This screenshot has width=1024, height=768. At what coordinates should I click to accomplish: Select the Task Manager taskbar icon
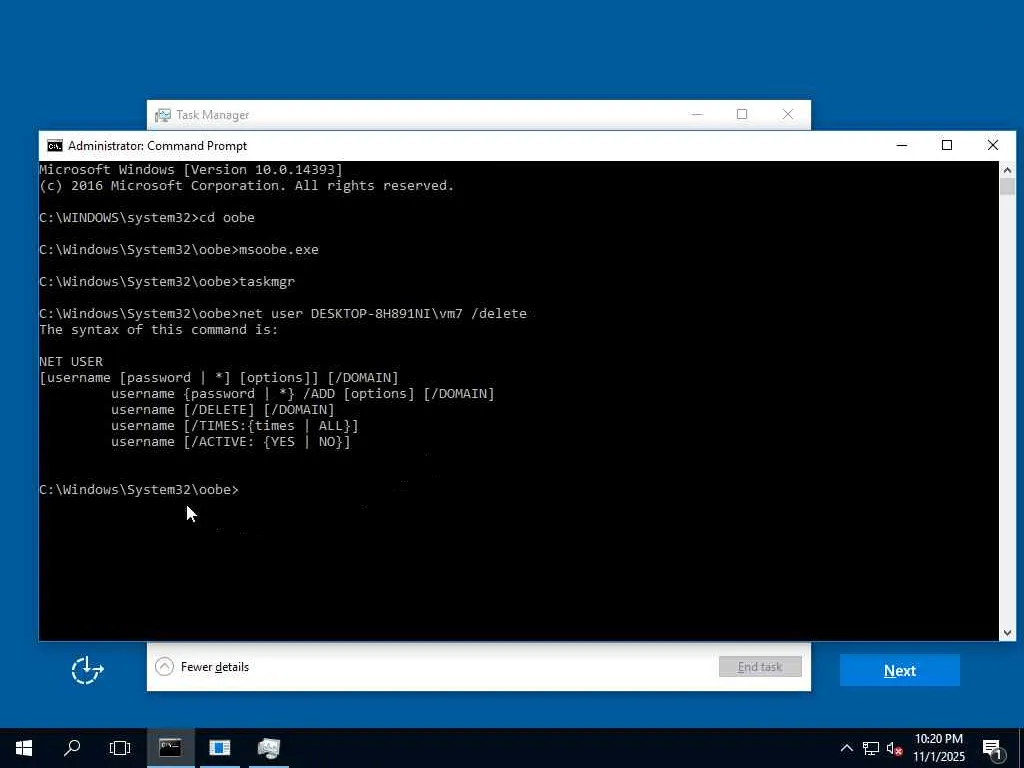(x=268, y=748)
